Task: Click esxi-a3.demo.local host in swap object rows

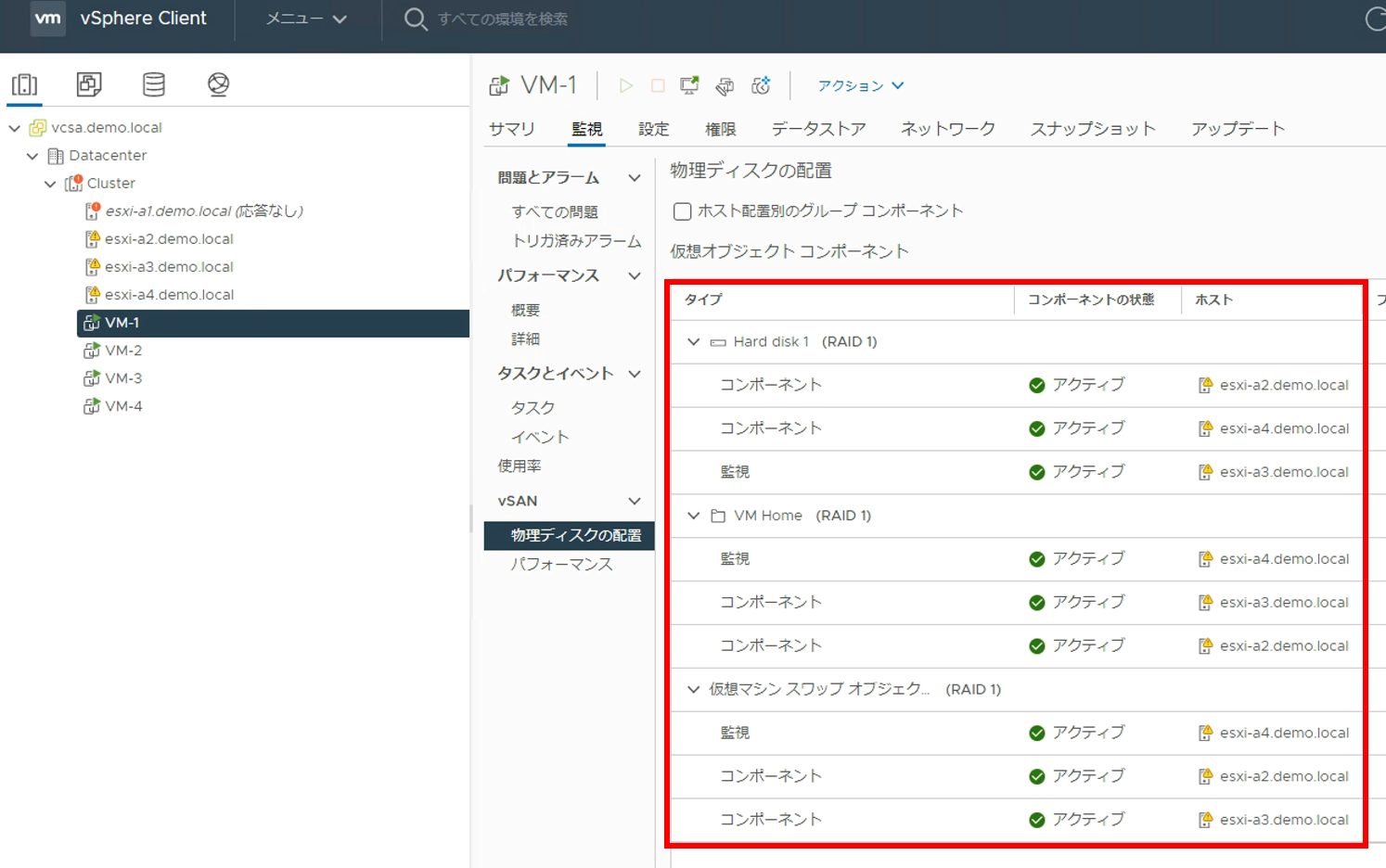Action: point(1284,820)
